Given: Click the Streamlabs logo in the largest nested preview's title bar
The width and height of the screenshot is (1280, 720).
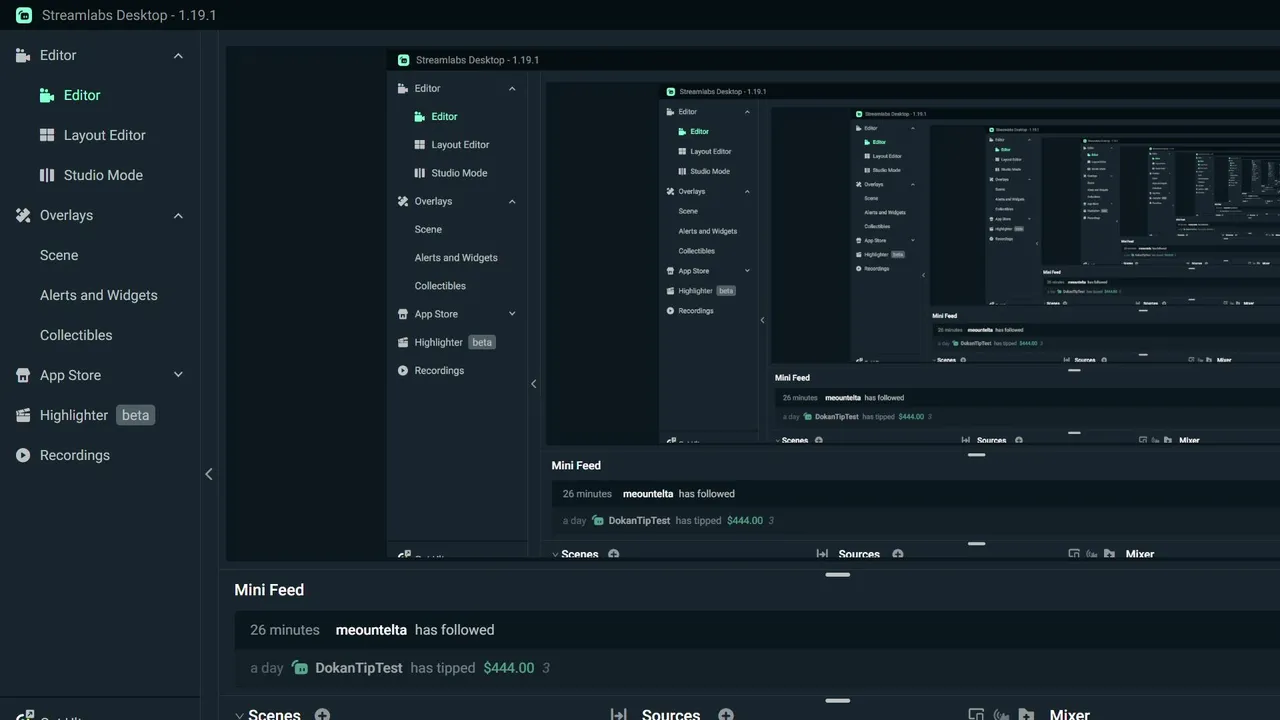Looking at the screenshot, I should point(403,60).
